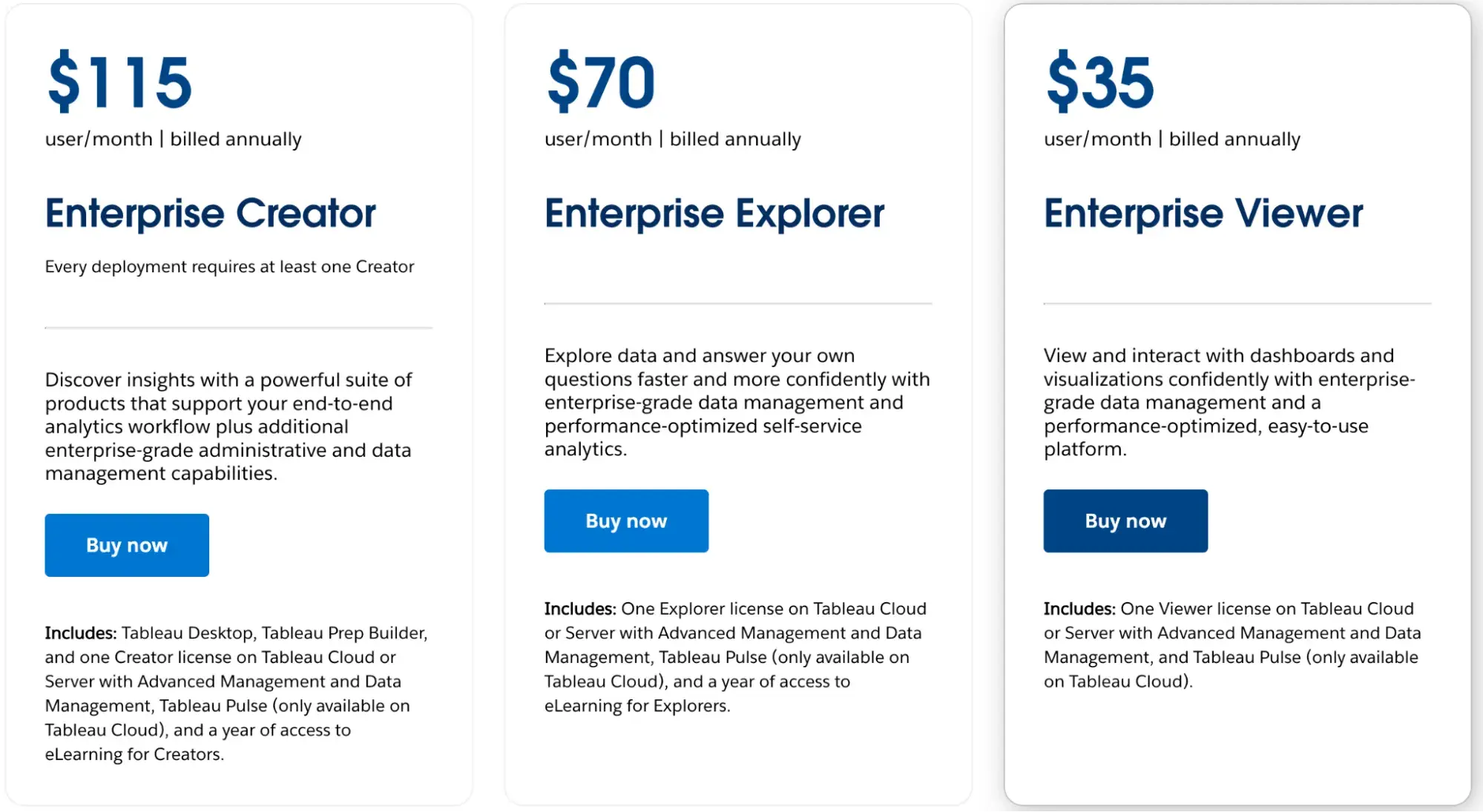1483x812 pixels.
Task: Click the Includes text about Viewer license
Action: tap(1232, 645)
